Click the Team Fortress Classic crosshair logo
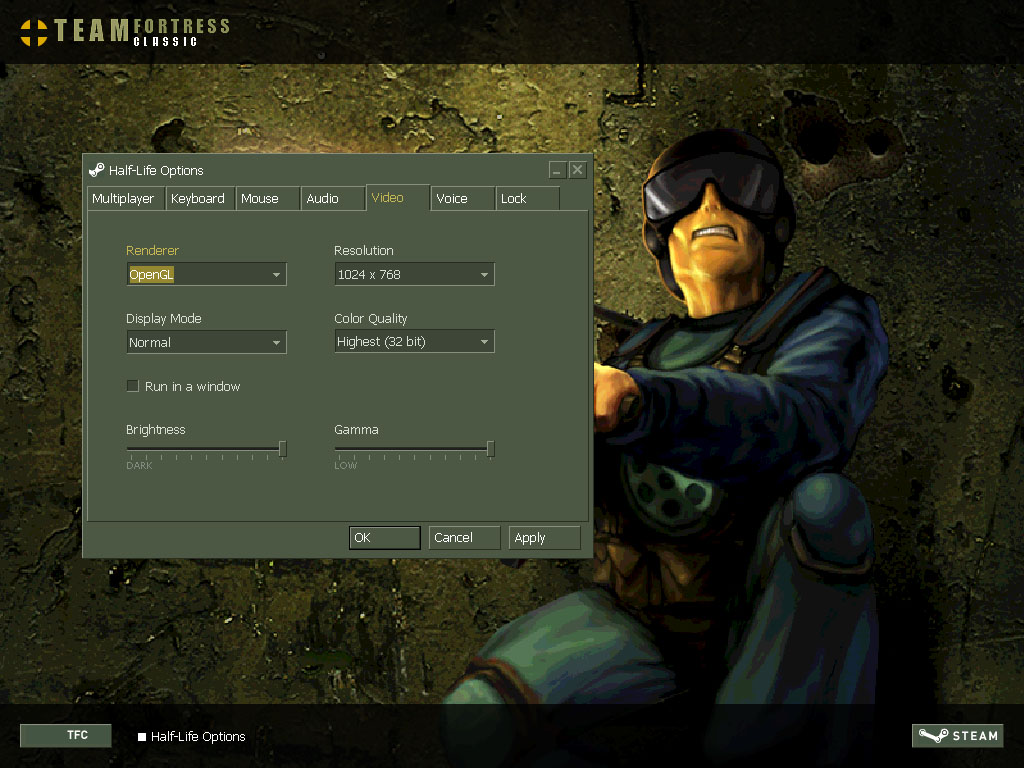Screen dimensions: 1024x768 34,33
